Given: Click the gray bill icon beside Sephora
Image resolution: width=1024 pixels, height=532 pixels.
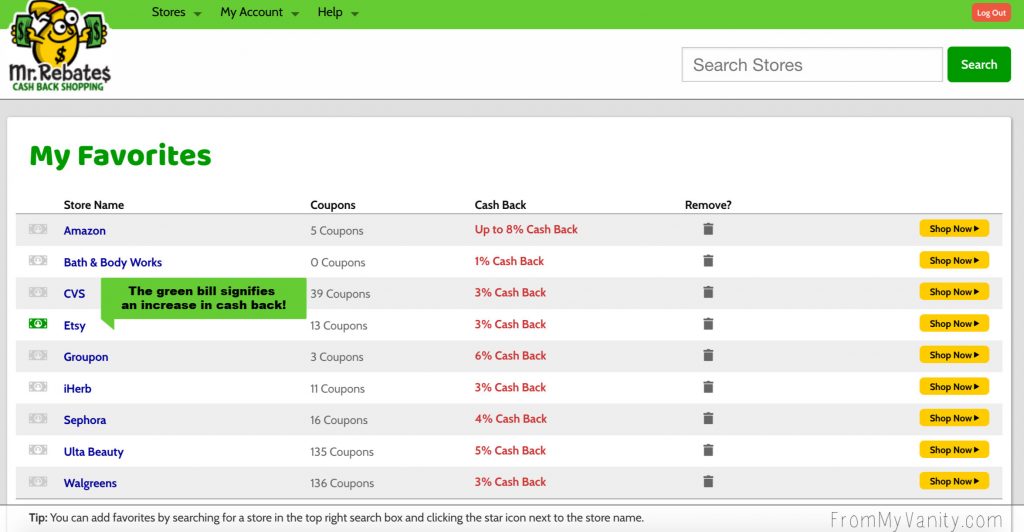Looking at the screenshot, I should click(x=38, y=418).
